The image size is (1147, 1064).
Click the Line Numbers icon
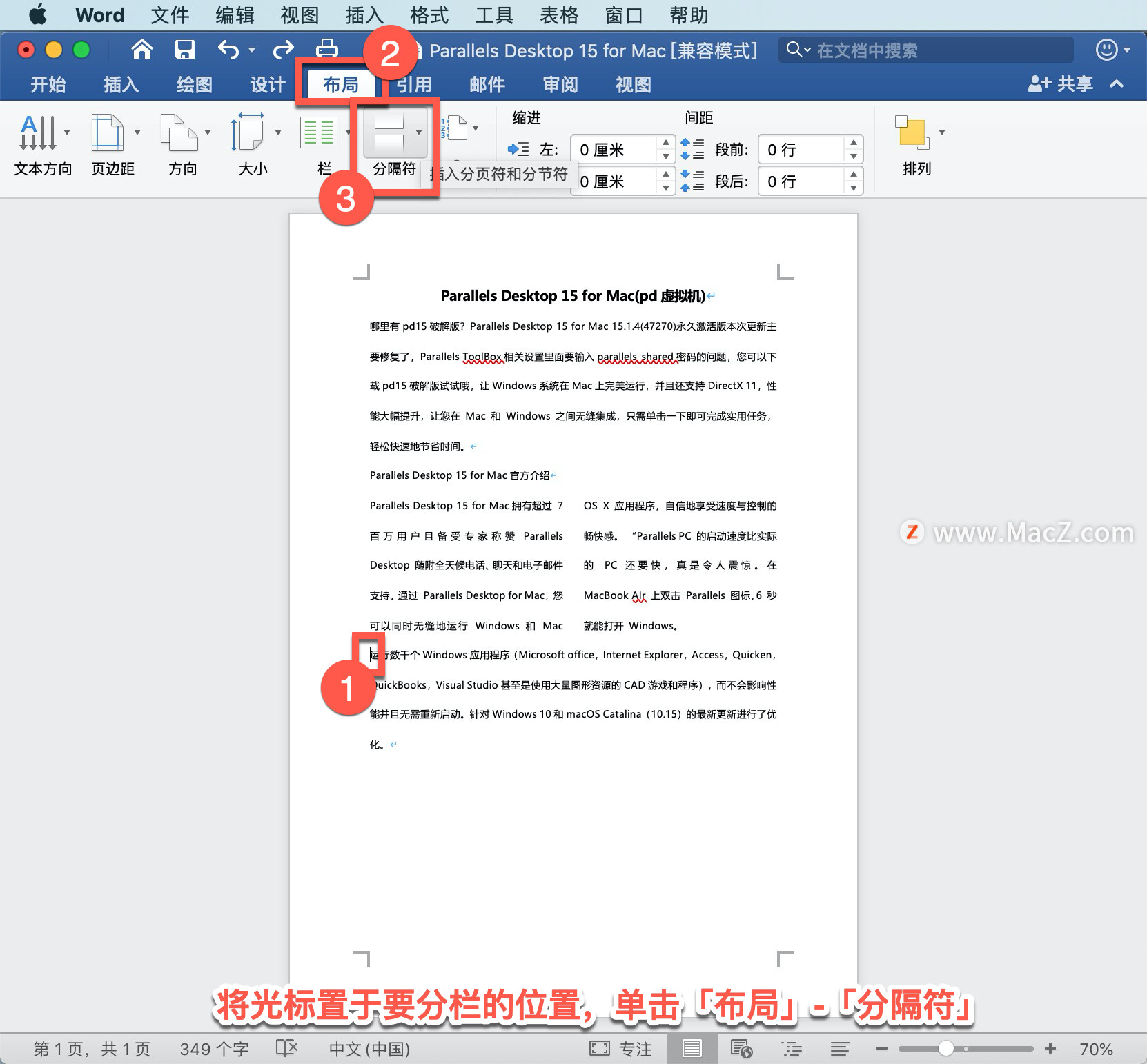pyautogui.click(x=454, y=128)
